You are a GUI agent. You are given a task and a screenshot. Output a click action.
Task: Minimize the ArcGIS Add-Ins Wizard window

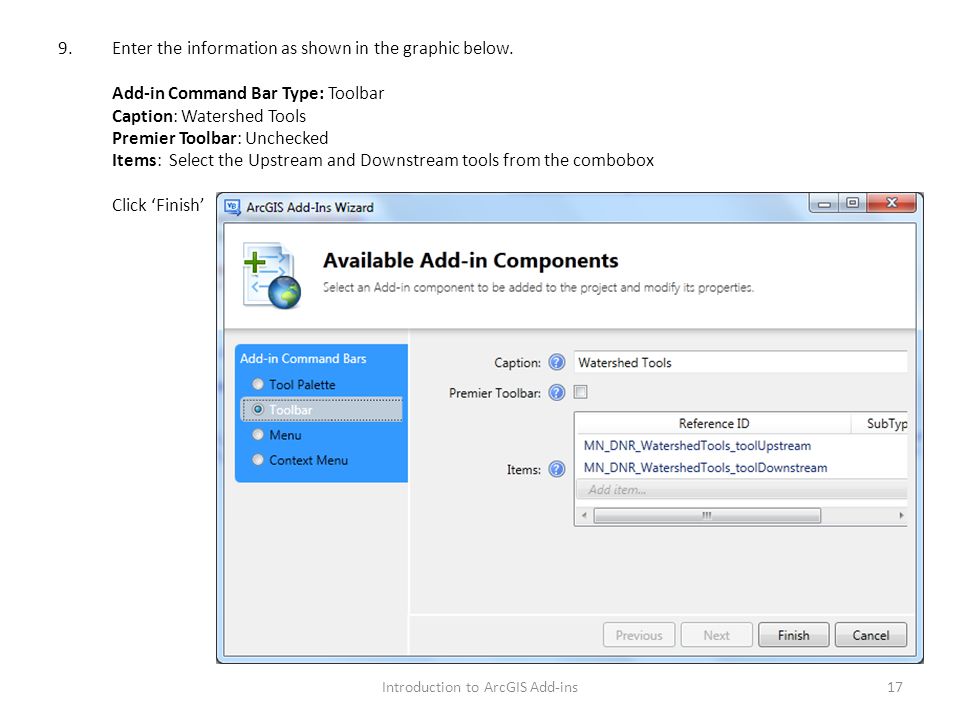824,203
